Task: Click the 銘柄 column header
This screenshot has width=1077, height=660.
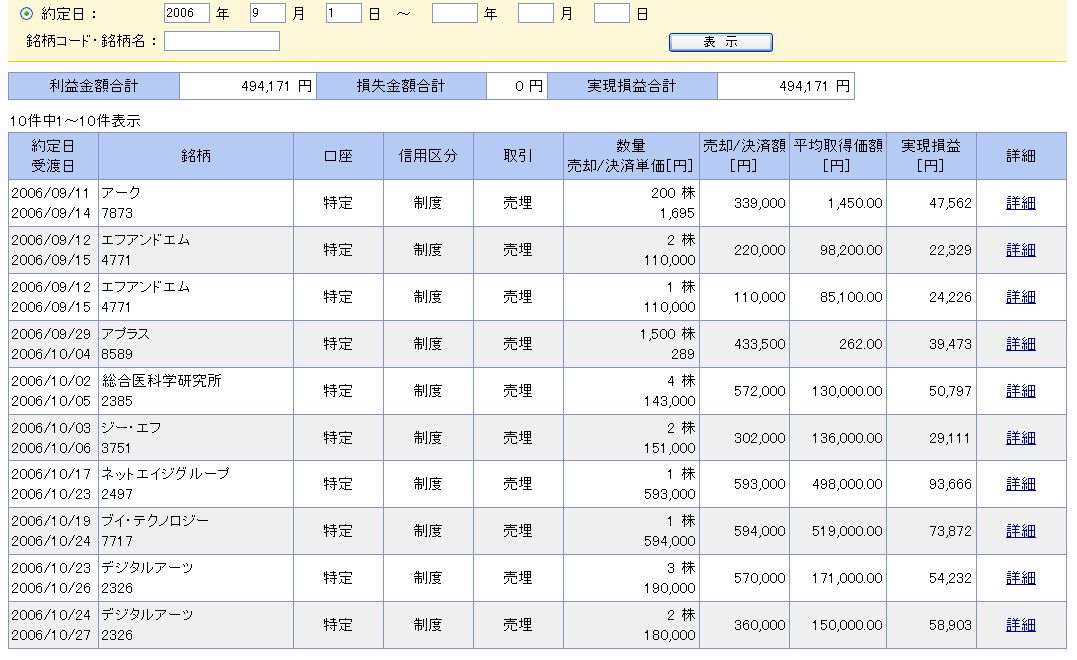Action: [196, 155]
